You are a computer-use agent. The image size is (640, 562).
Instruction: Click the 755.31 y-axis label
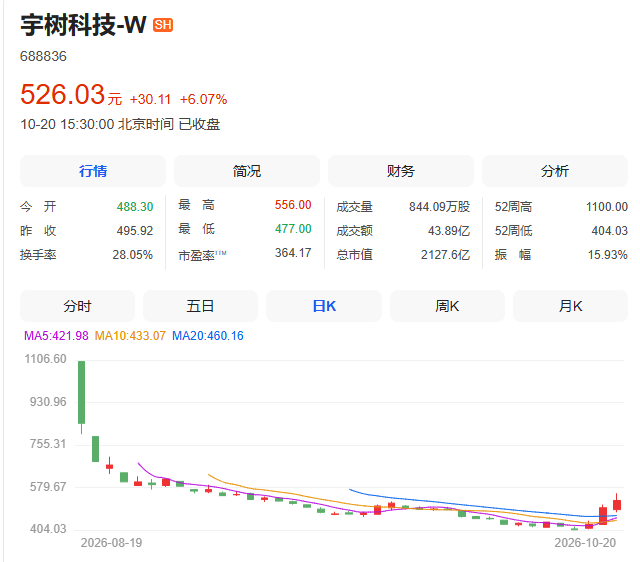48,444
